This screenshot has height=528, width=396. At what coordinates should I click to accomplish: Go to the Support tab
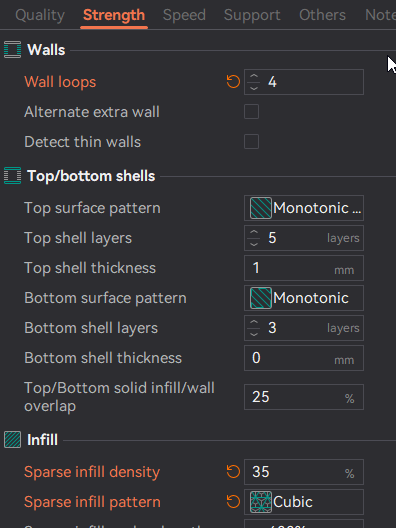click(x=252, y=15)
